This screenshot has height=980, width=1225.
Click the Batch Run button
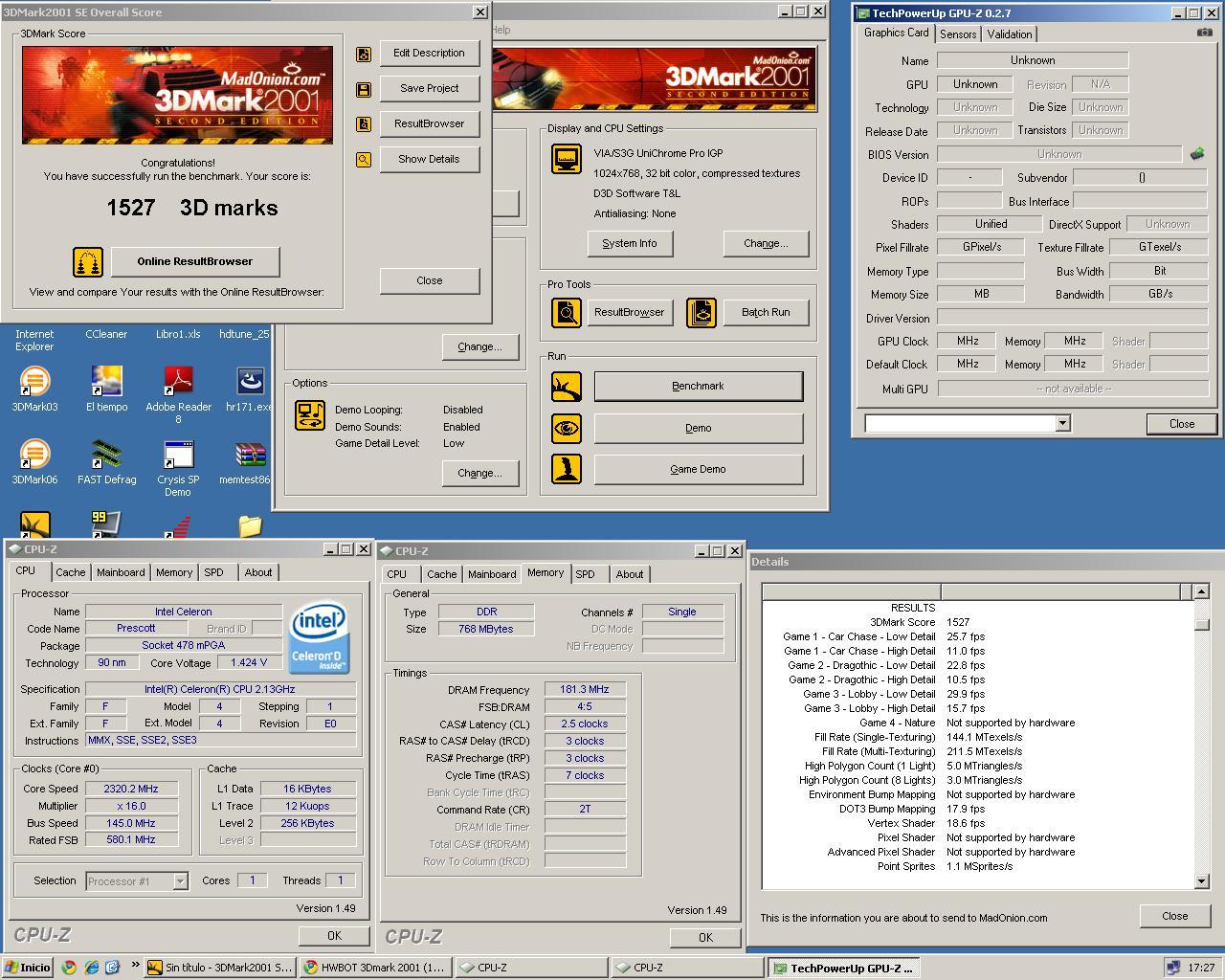click(766, 312)
